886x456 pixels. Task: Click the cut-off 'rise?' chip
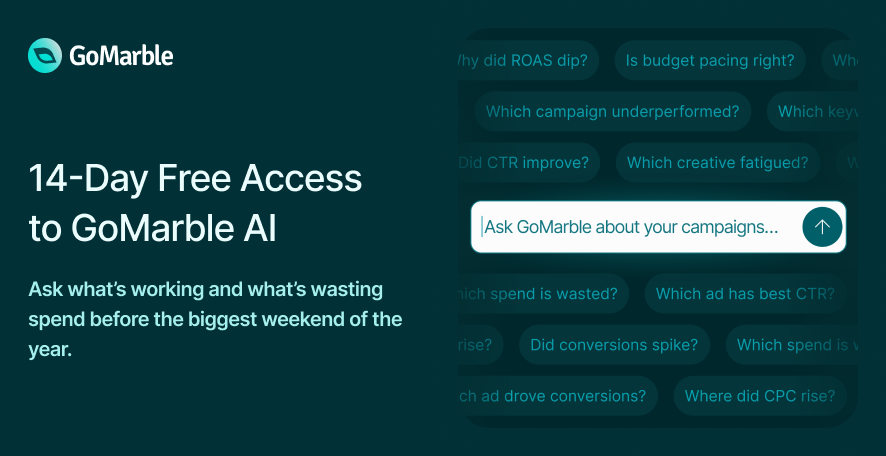pos(480,345)
